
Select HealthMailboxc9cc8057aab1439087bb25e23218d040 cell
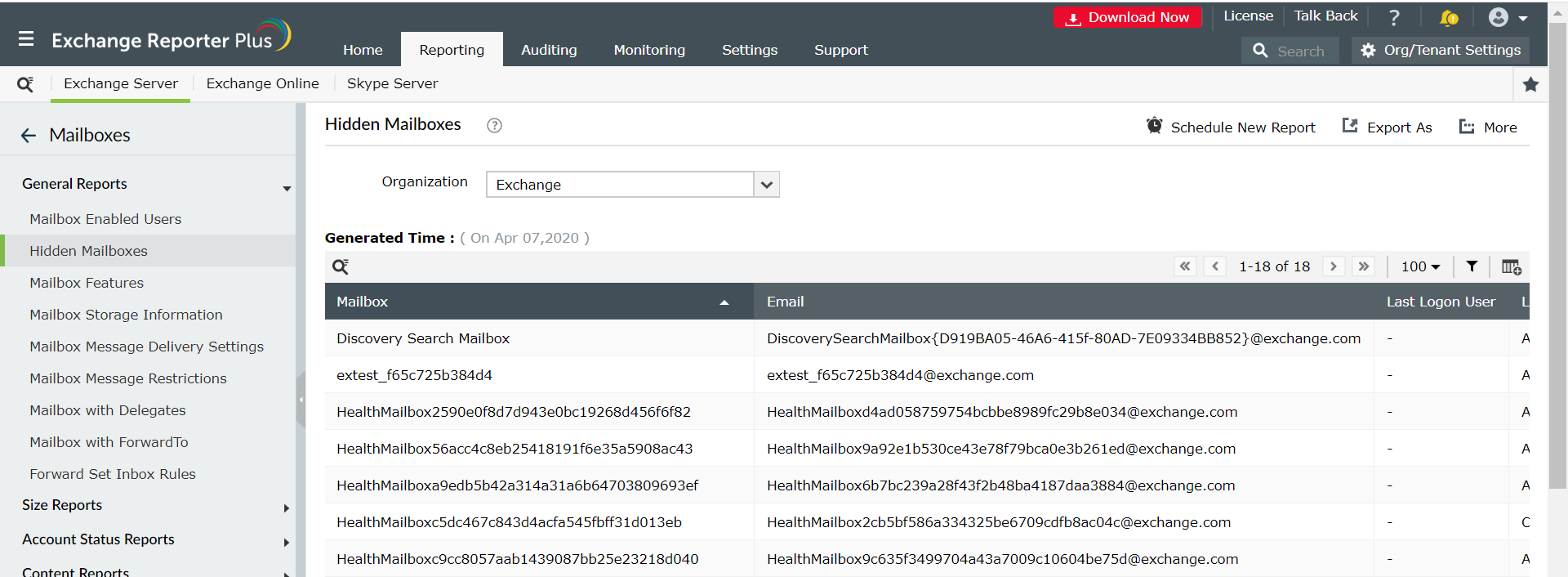[x=539, y=559]
